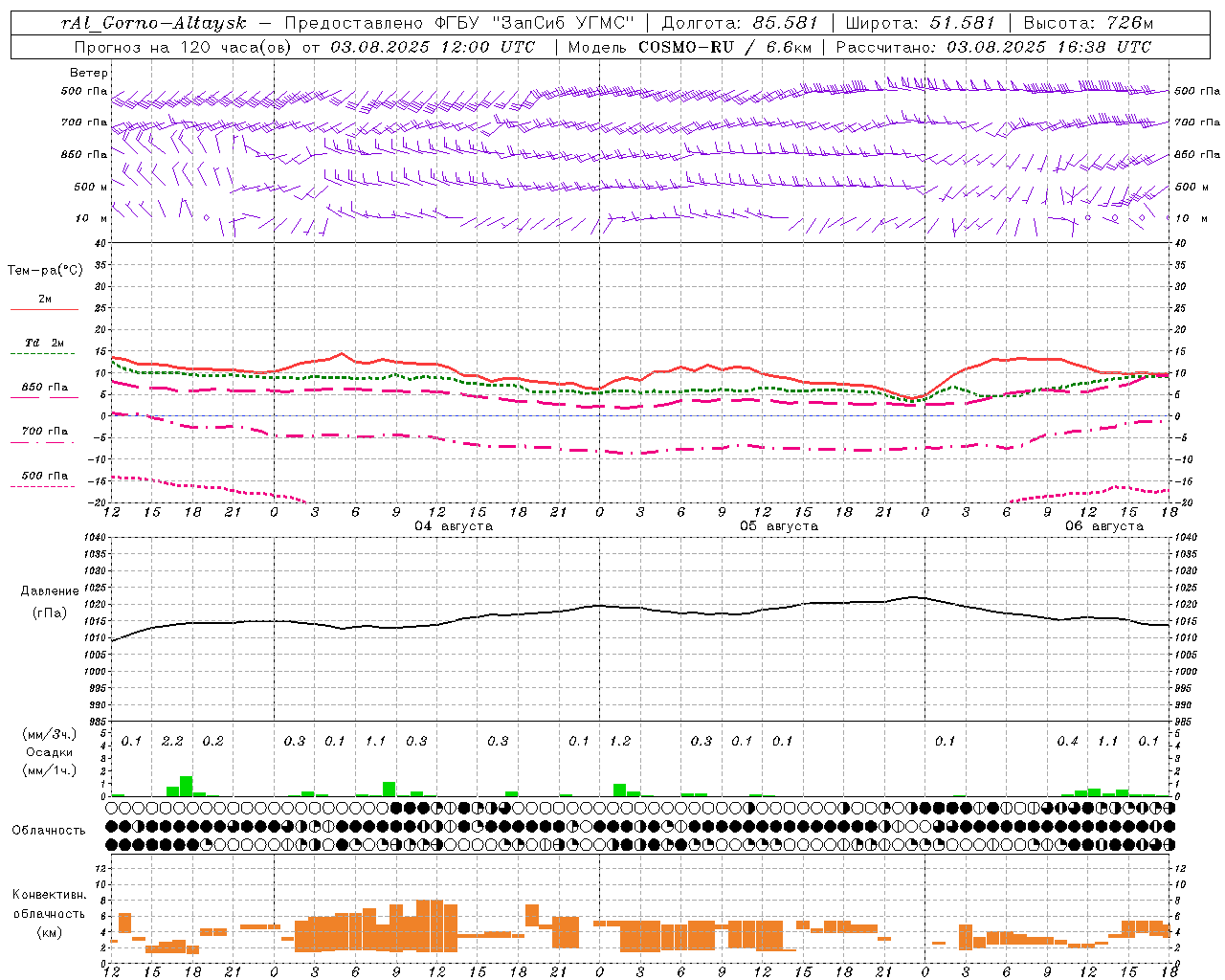Image resolution: width=1225 pixels, height=980 pixels.
Task: Click the Давление pressure panel label
Action: click(x=50, y=591)
